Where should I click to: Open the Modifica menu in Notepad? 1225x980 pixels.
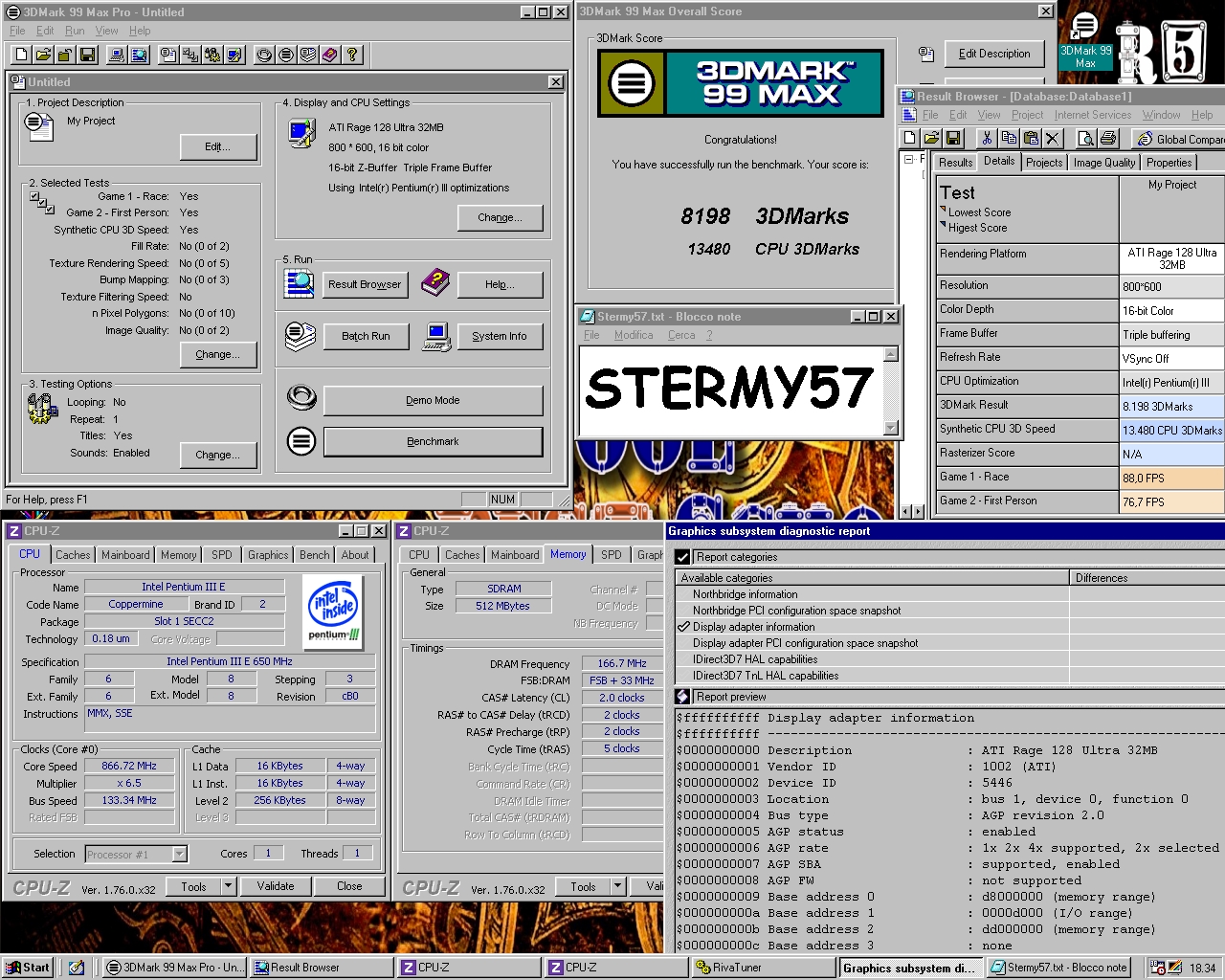click(634, 335)
